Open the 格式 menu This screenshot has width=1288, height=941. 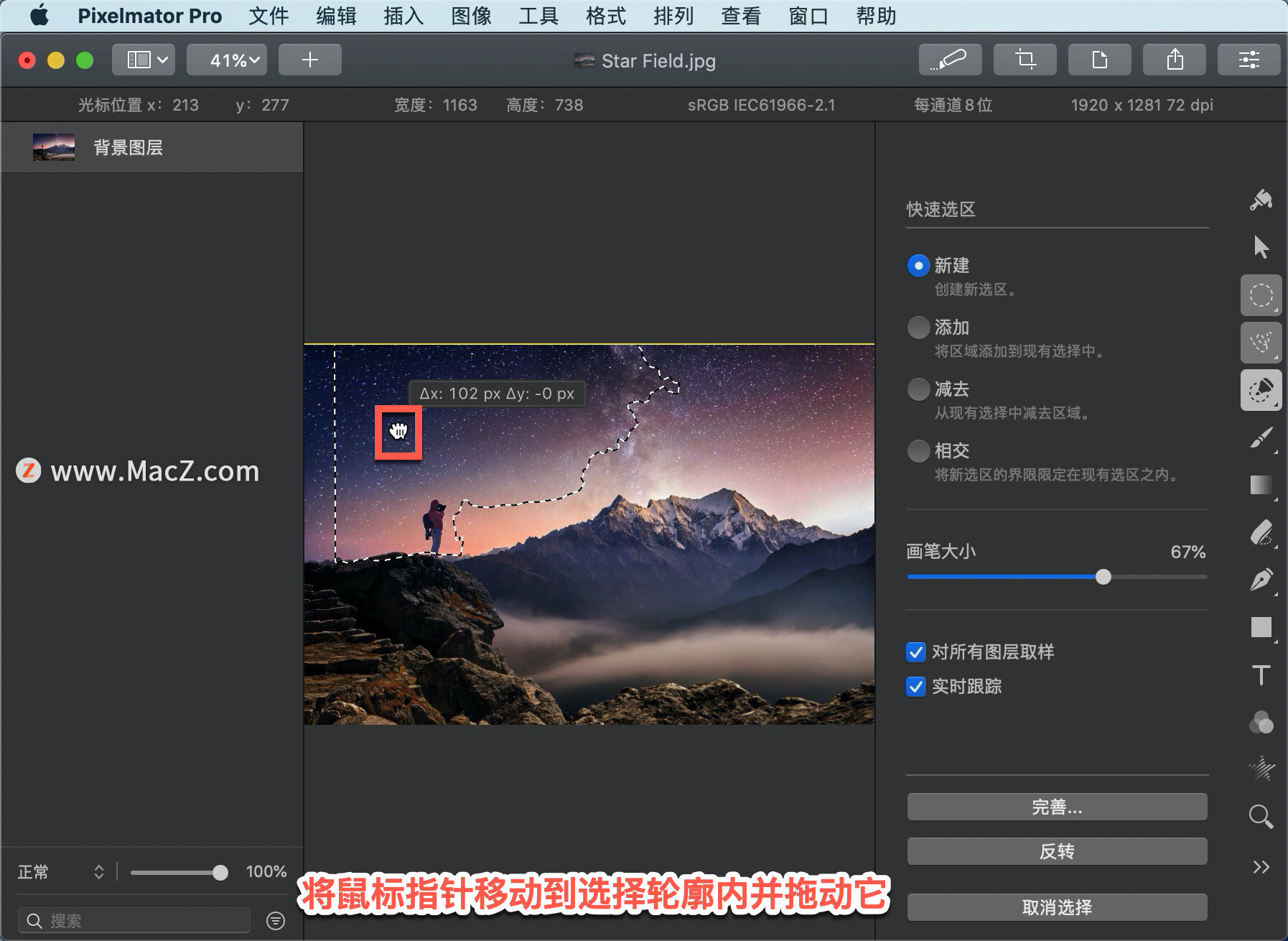tap(606, 16)
